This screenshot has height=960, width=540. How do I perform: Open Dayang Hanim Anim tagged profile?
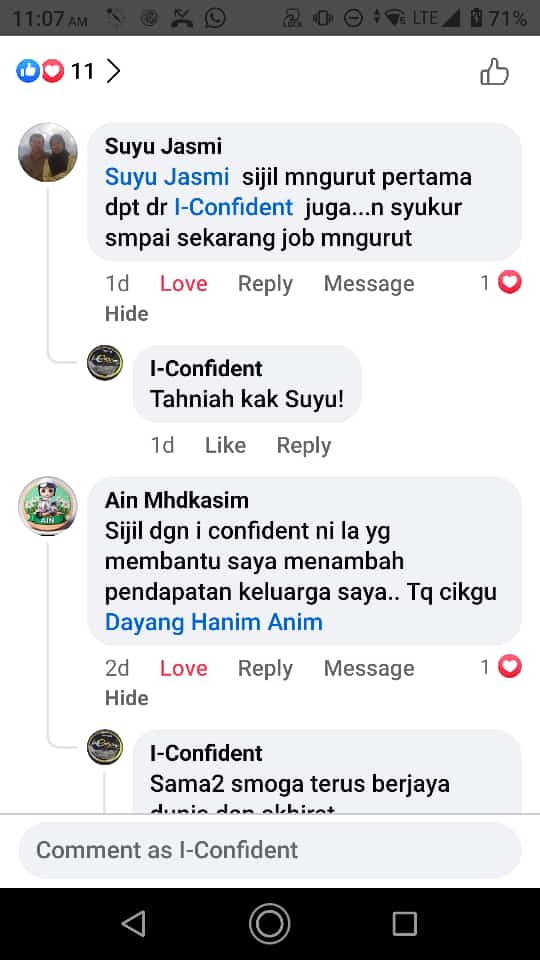coord(214,622)
